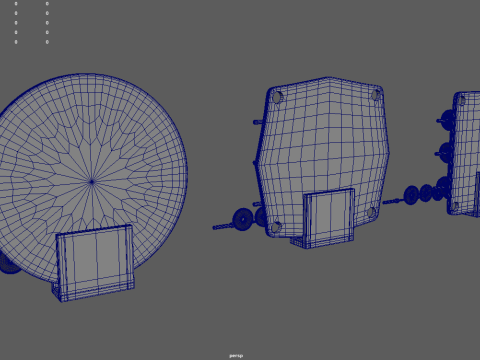This screenshot has height=360, width=480.
Task: Click the persp camera label
Action: coord(236,356)
